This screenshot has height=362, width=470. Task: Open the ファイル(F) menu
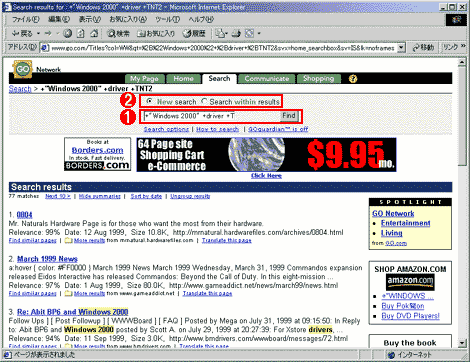tap(26, 19)
